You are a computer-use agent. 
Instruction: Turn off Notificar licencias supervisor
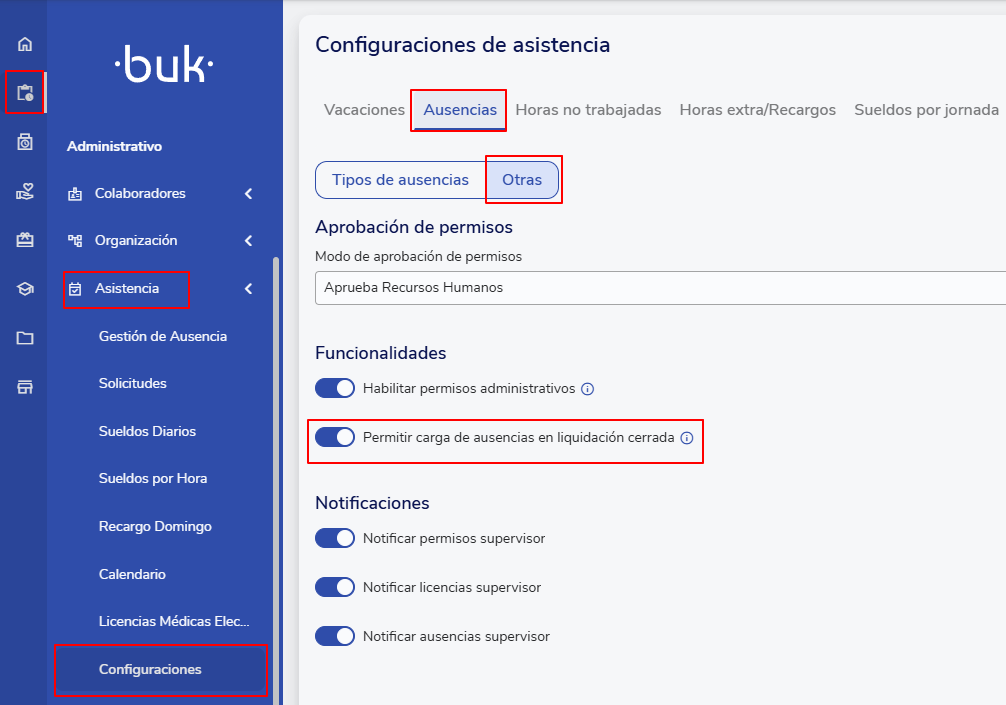pyautogui.click(x=335, y=587)
